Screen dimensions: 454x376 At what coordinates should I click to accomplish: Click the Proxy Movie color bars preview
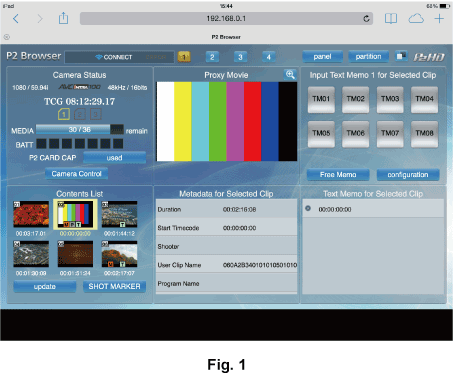tap(227, 122)
